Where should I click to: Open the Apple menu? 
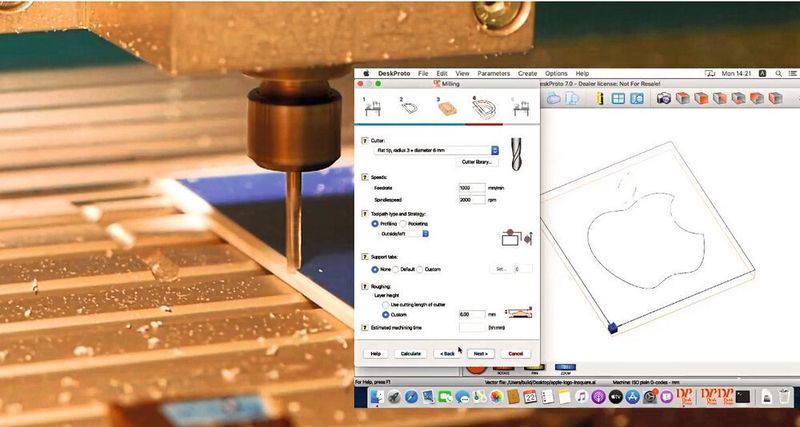[366, 73]
